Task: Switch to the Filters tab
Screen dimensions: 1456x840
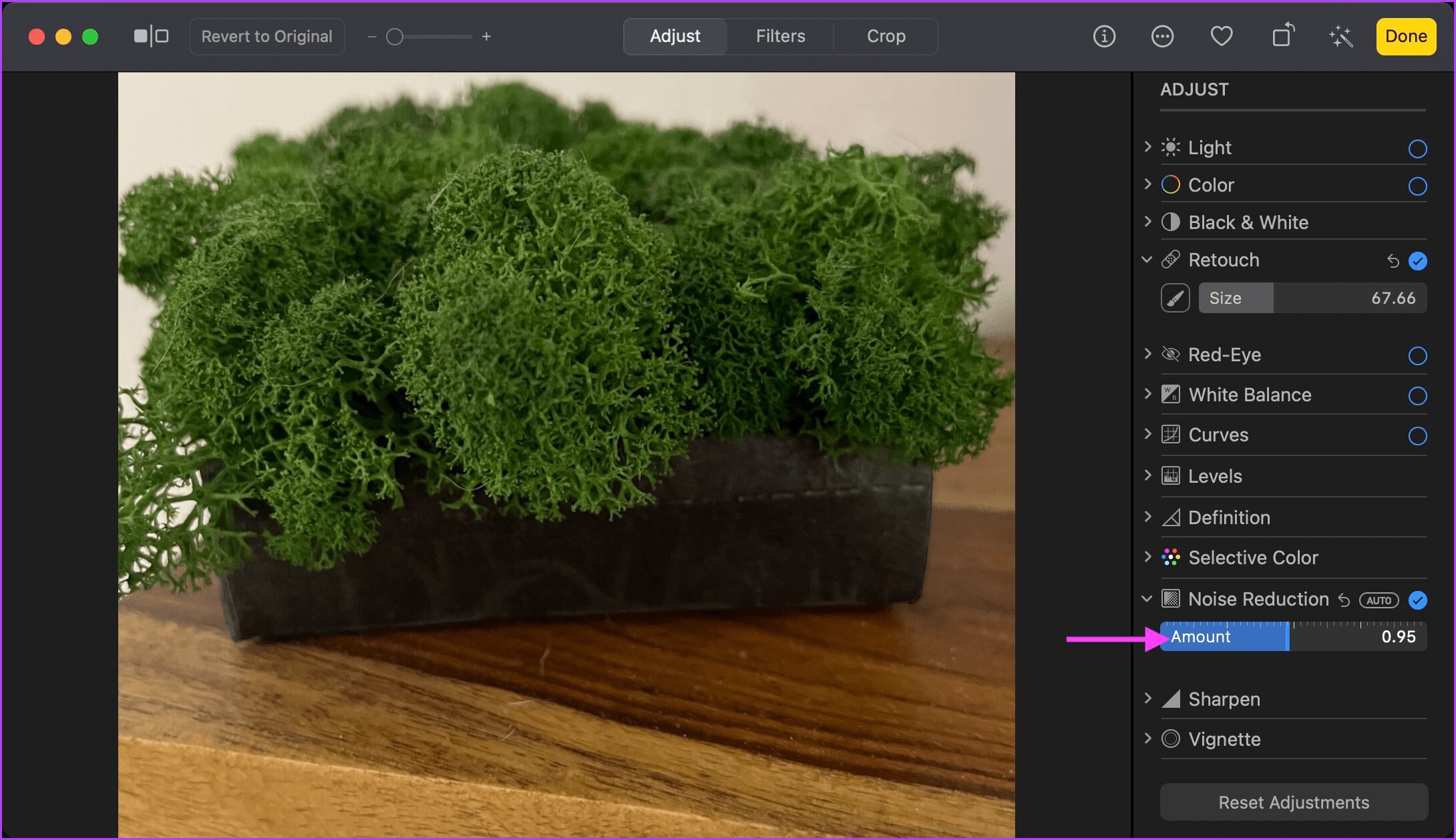Action: coord(781,36)
